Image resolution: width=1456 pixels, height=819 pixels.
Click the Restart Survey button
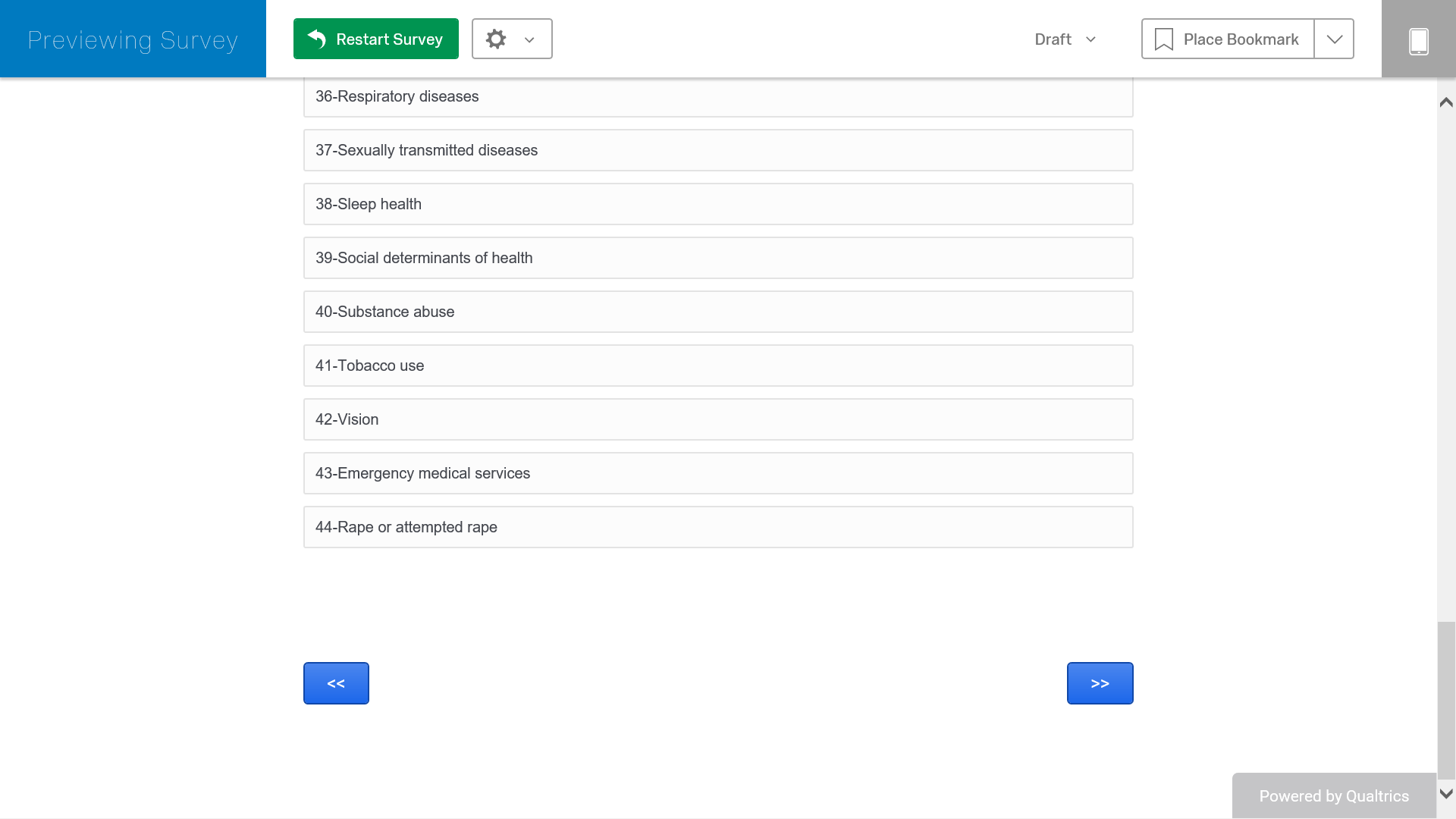[376, 39]
